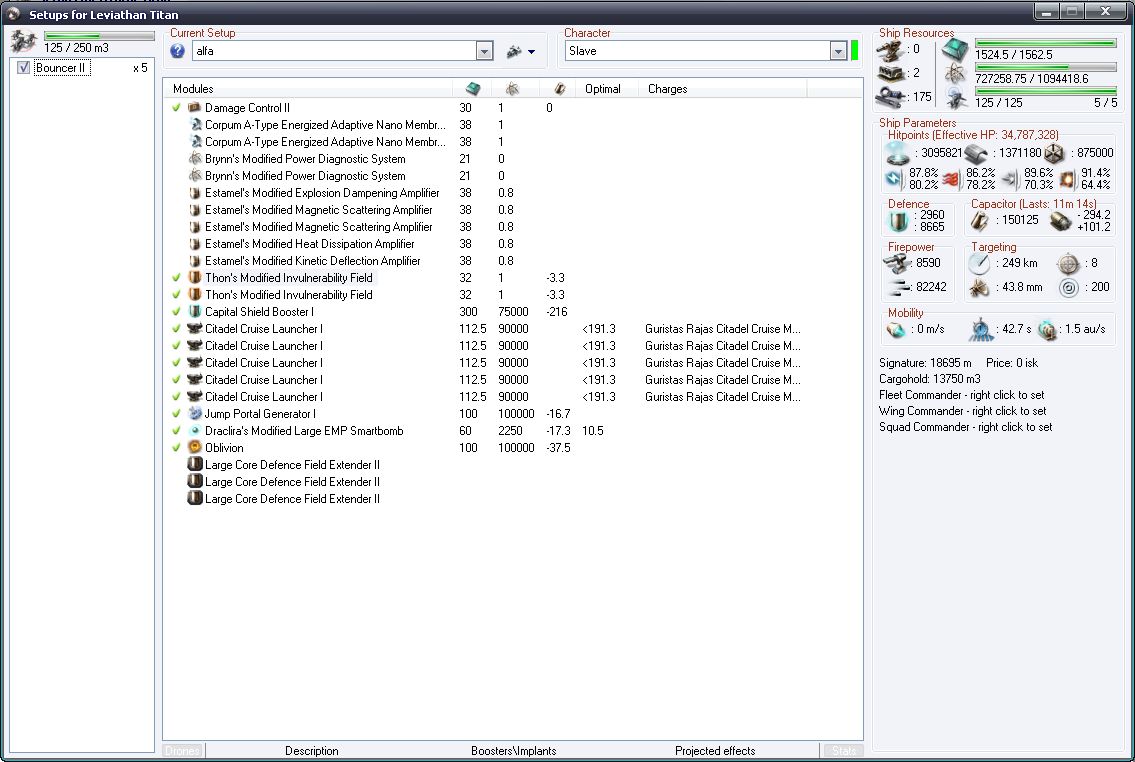Select Estamel's Modified Explosion Dampening Amplifier row
Image resolution: width=1135 pixels, height=762 pixels.
[321, 193]
